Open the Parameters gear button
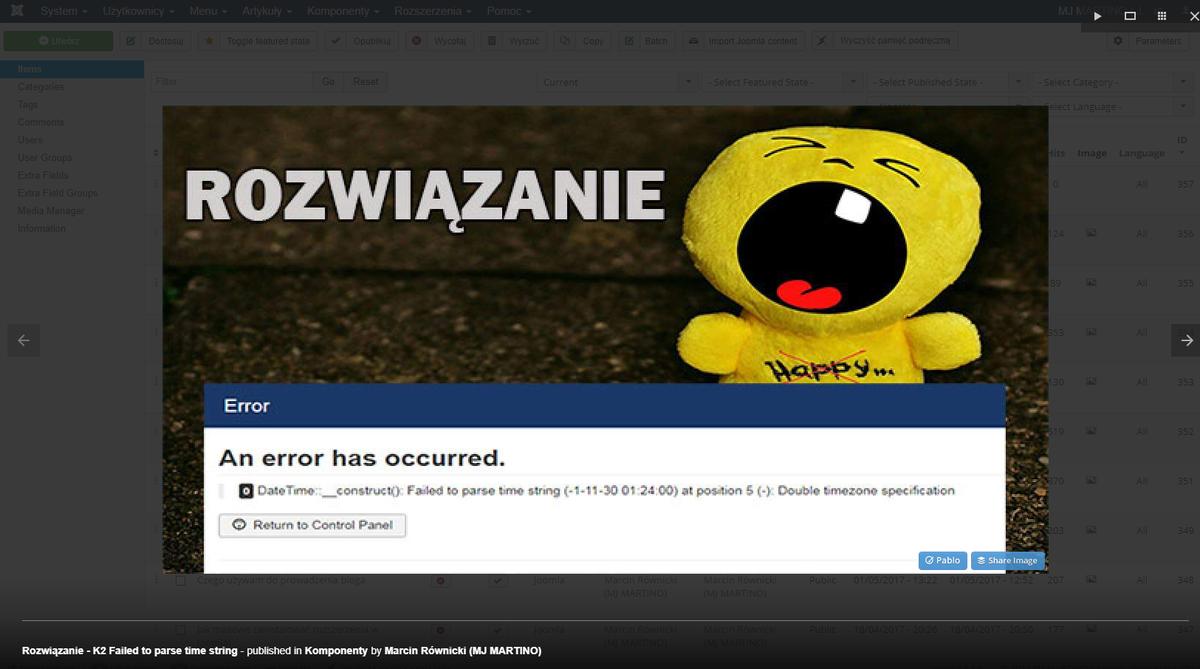1200x669 pixels. coord(1148,41)
